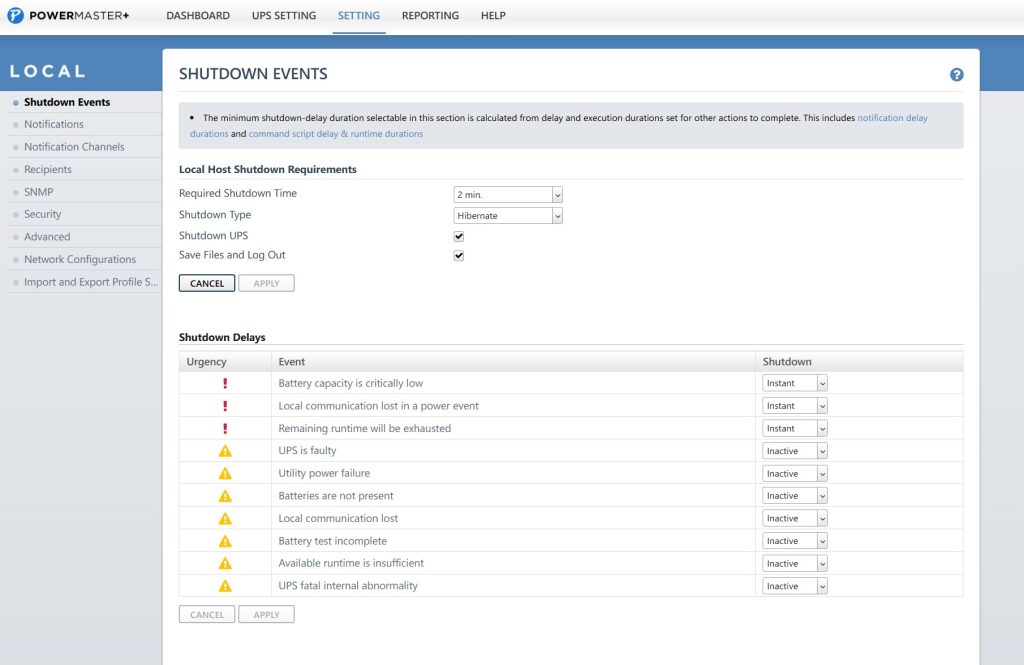Viewport: 1024px width, 665px height.
Task: Uncheck Save Files and Log Out
Action: tap(458, 255)
